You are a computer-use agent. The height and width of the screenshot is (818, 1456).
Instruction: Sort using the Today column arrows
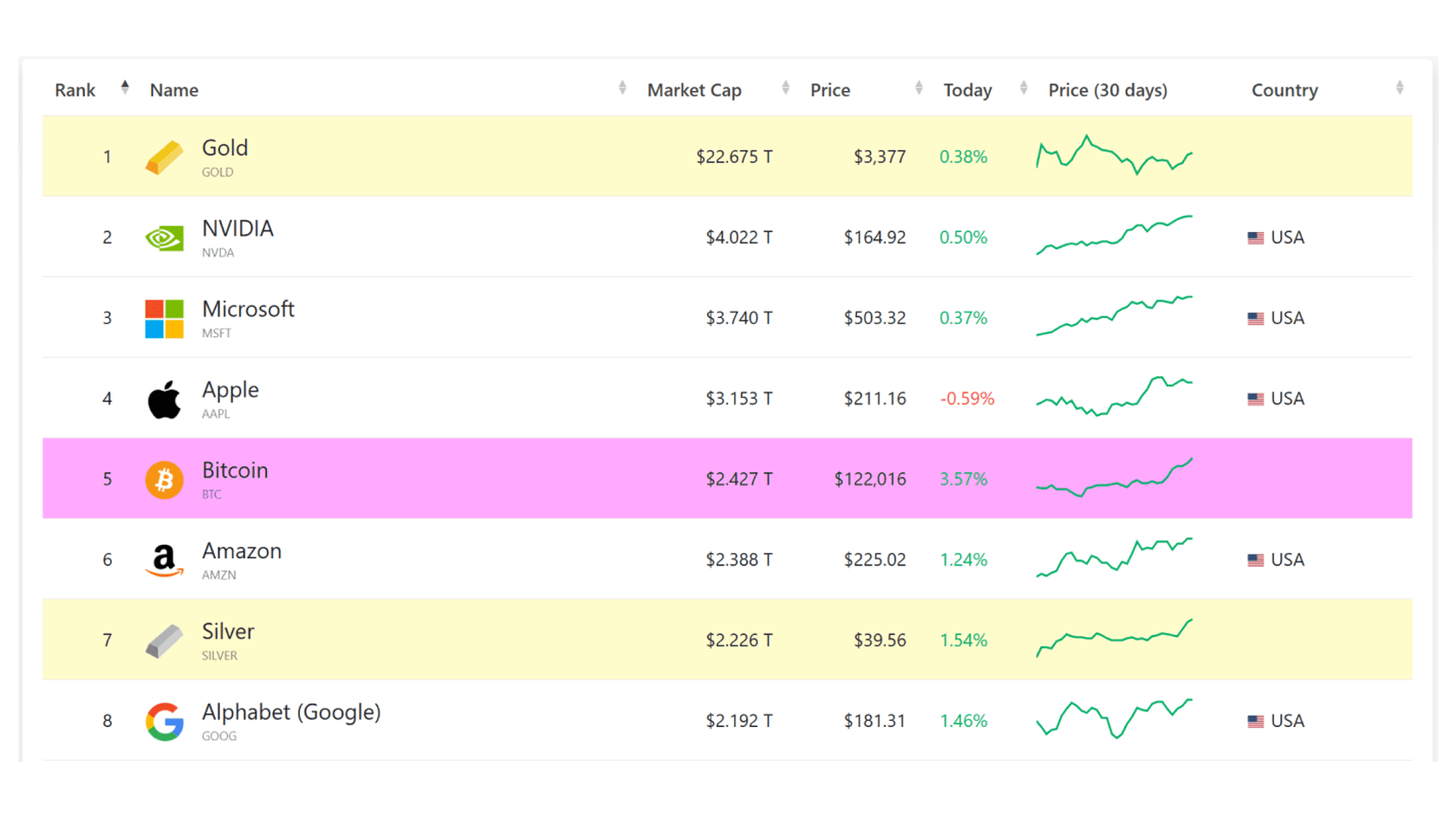coord(1024,88)
